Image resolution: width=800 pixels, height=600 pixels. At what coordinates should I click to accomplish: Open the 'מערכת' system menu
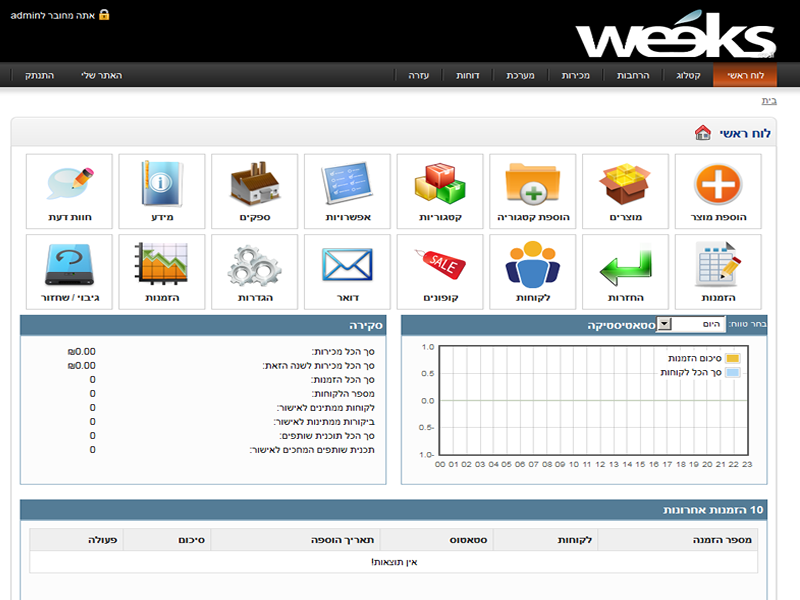520,76
